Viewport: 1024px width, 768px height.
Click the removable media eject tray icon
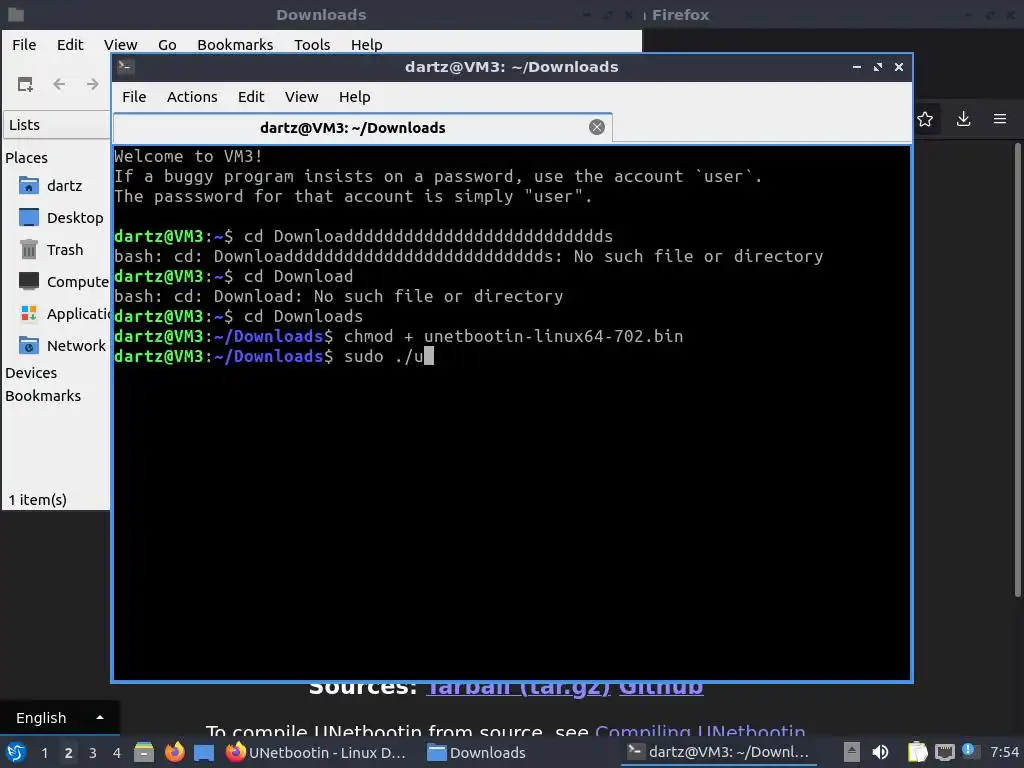point(851,752)
